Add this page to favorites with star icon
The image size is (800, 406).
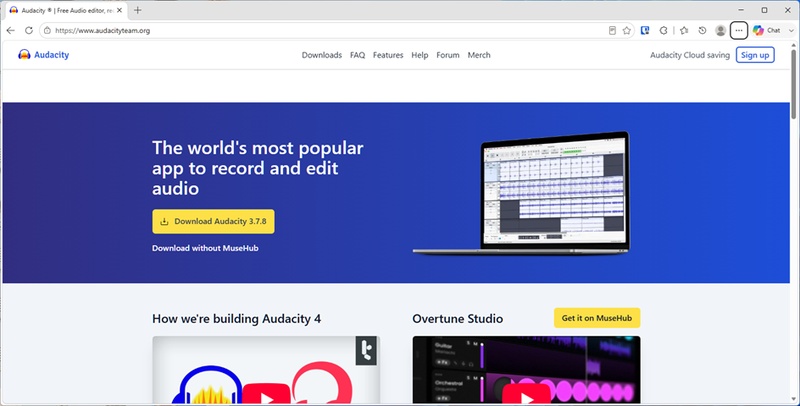(x=627, y=31)
